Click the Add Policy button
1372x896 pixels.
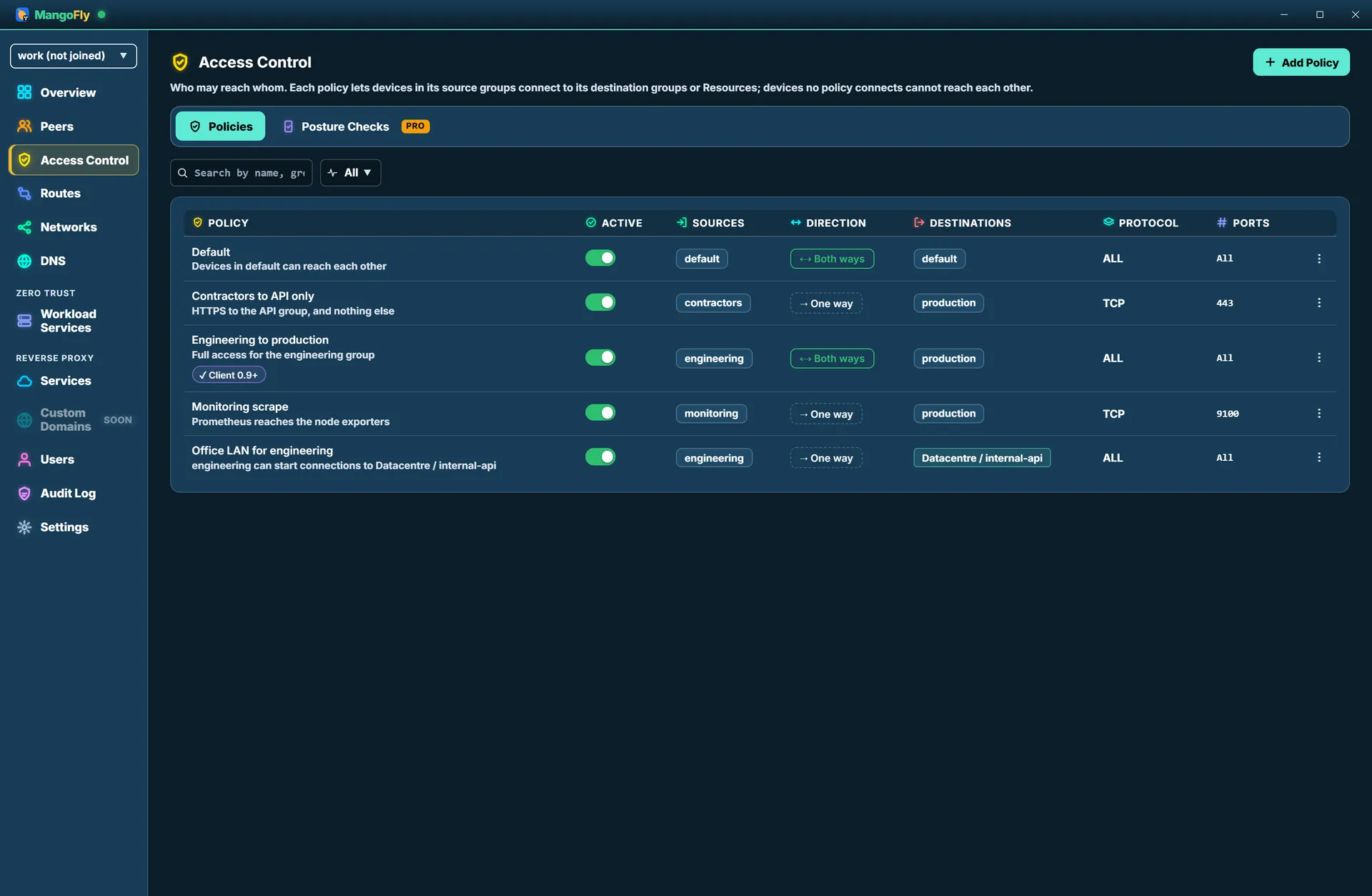[1301, 62]
